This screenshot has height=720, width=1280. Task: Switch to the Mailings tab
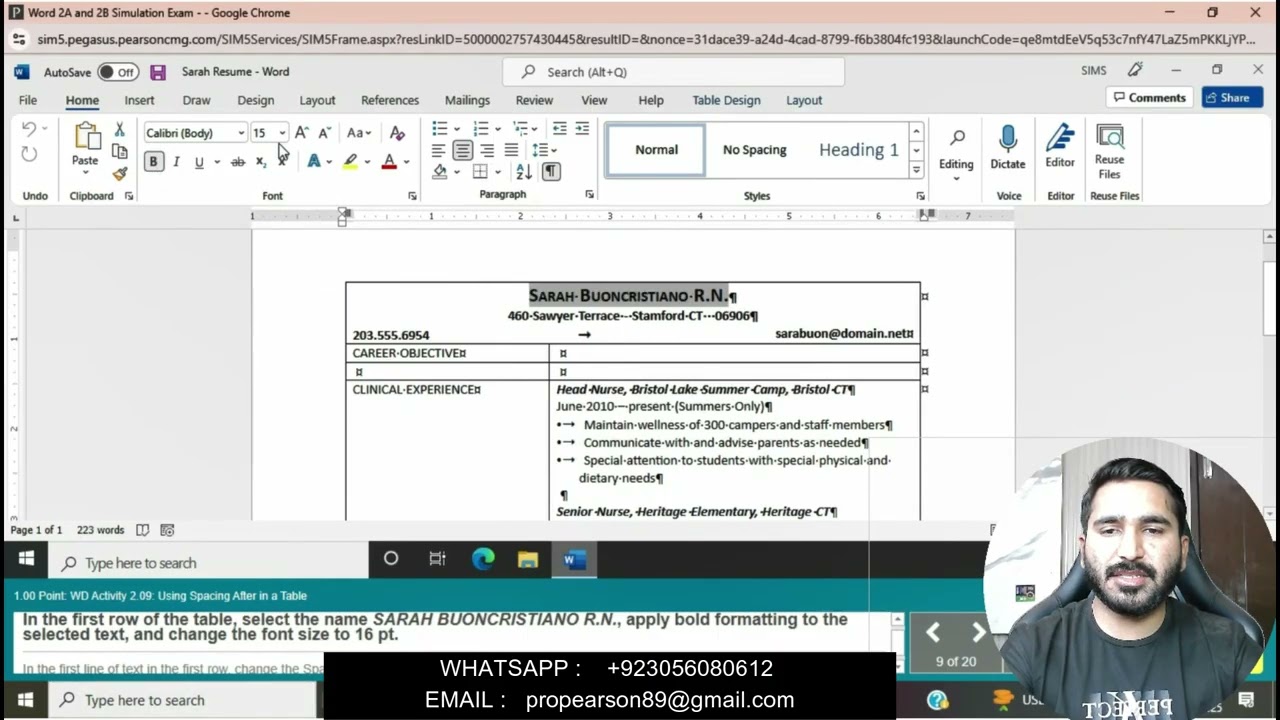pos(467,100)
